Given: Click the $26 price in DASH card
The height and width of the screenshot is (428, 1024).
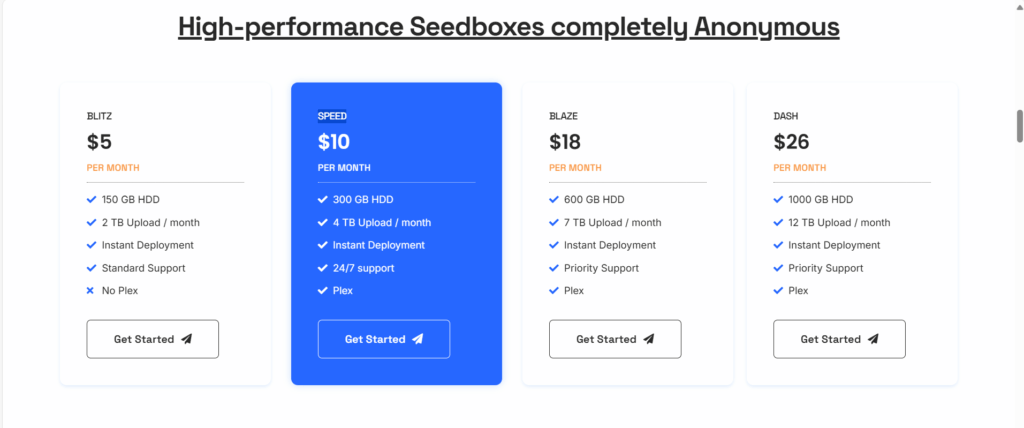Looking at the screenshot, I should click(792, 142).
